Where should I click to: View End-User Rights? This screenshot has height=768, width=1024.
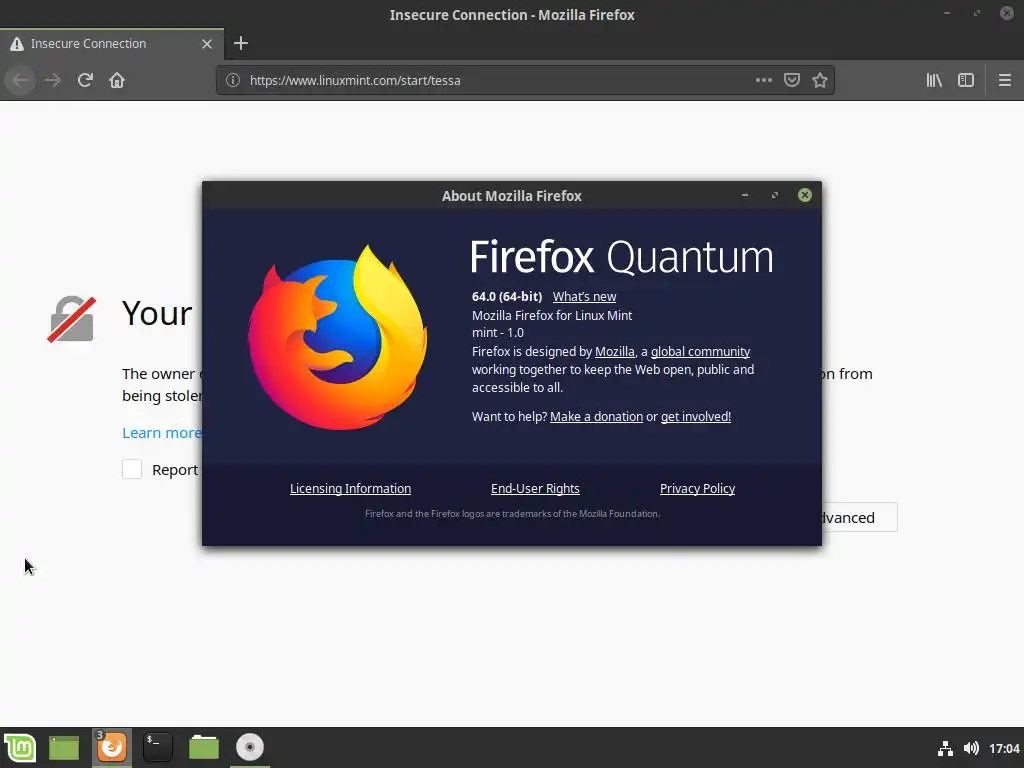pyautogui.click(x=535, y=488)
